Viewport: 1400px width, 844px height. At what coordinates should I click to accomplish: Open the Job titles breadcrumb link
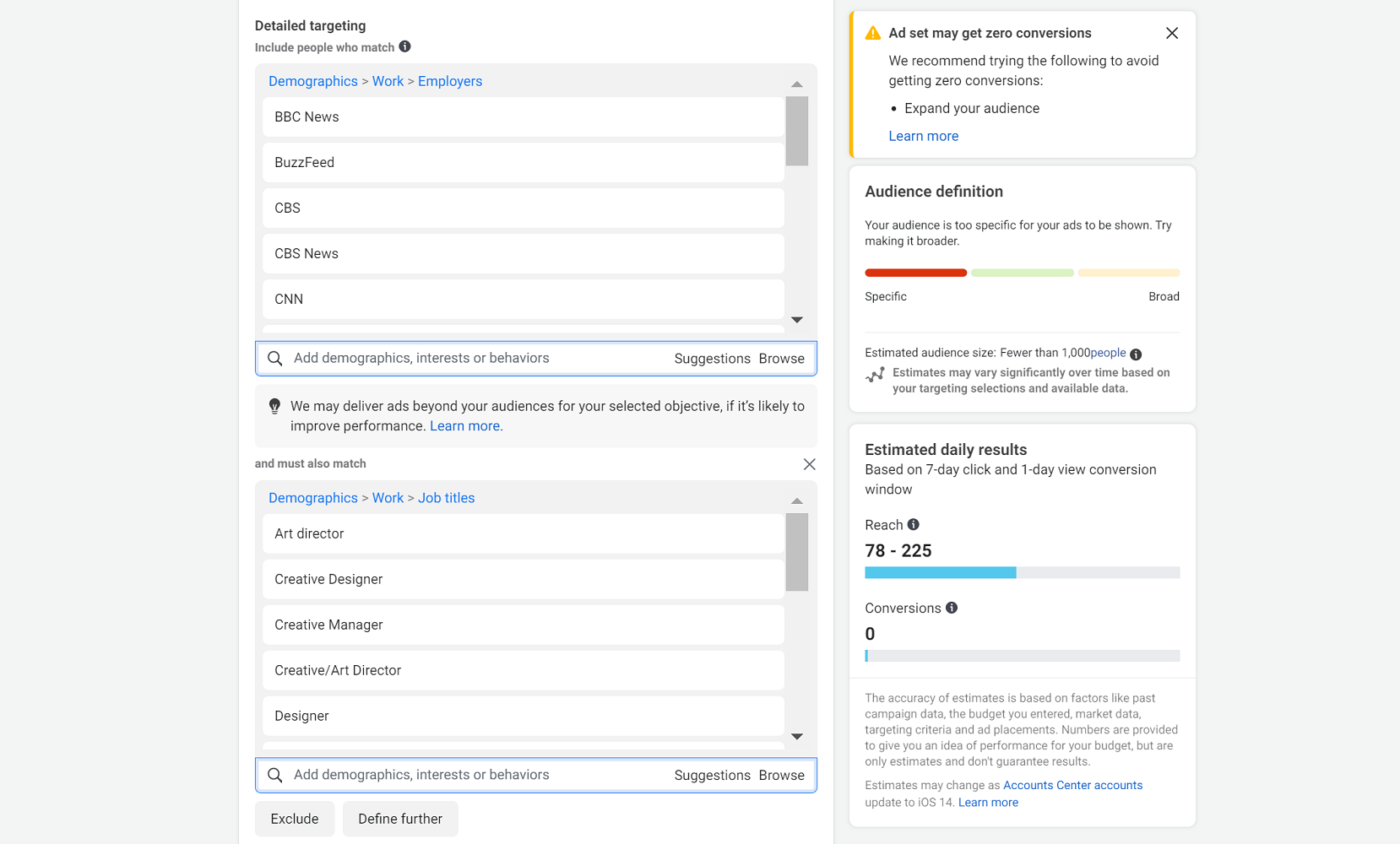click(x=446, y=498)
